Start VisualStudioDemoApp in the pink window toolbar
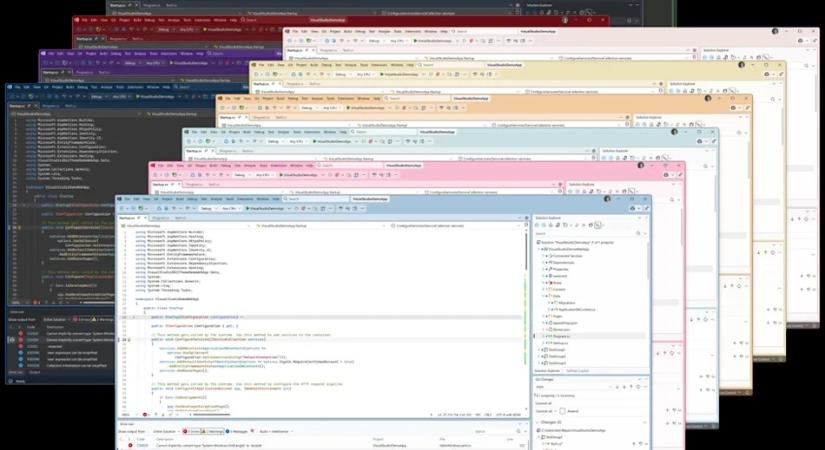This screenshot has width=825, height=450. click(x=299, y=175)
